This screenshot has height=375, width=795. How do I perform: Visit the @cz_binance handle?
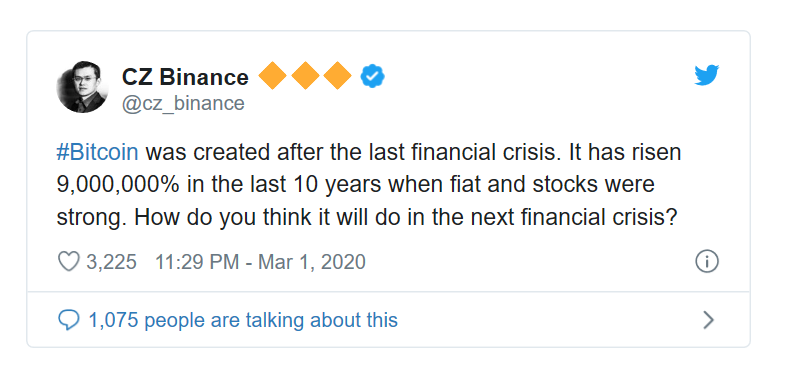[x=183, y=103]
